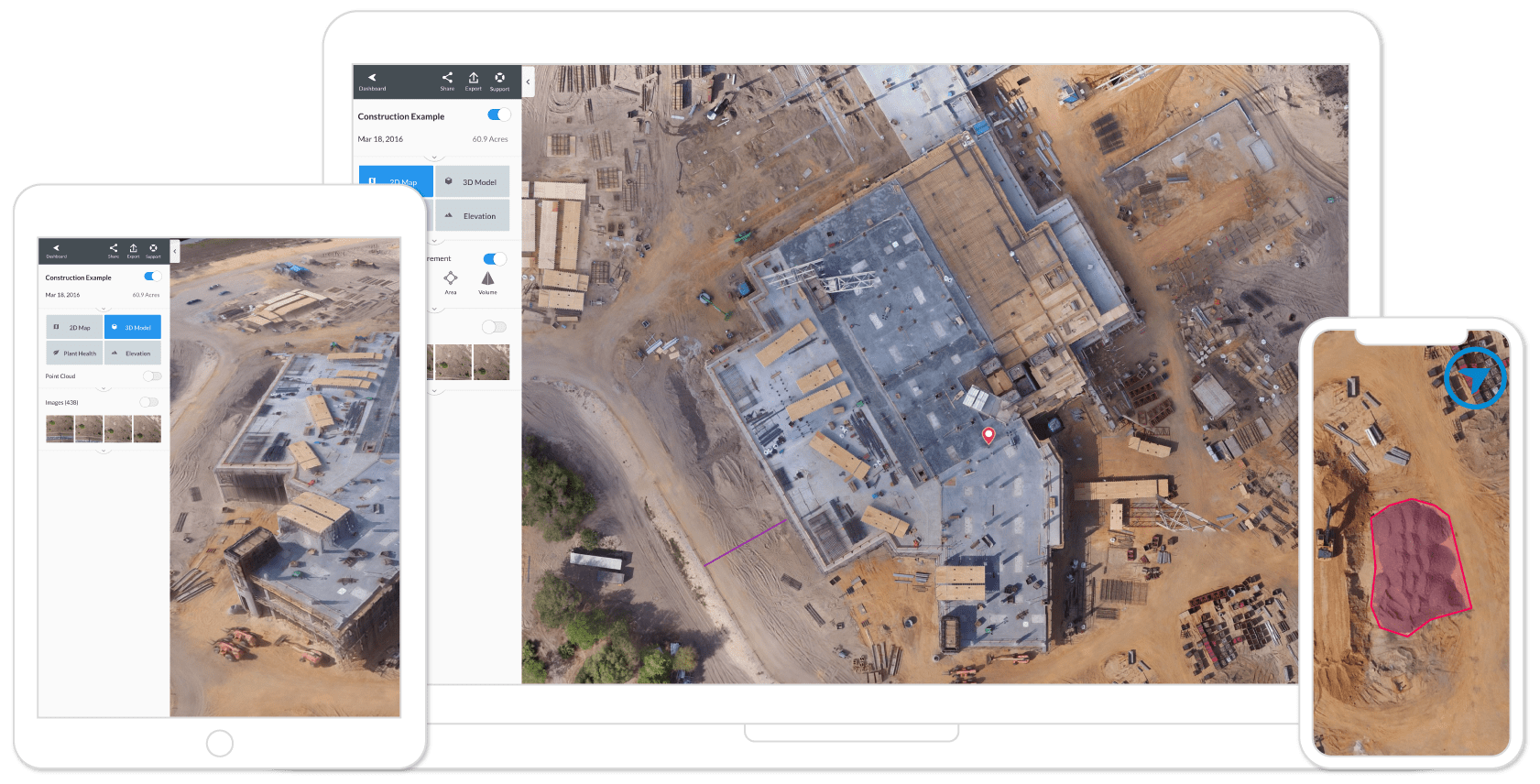Image resolution: width=1540 pixels, height=784 pixels.
Task: Open the middle image thumbnail on the laptop panel
Action: 453,362
